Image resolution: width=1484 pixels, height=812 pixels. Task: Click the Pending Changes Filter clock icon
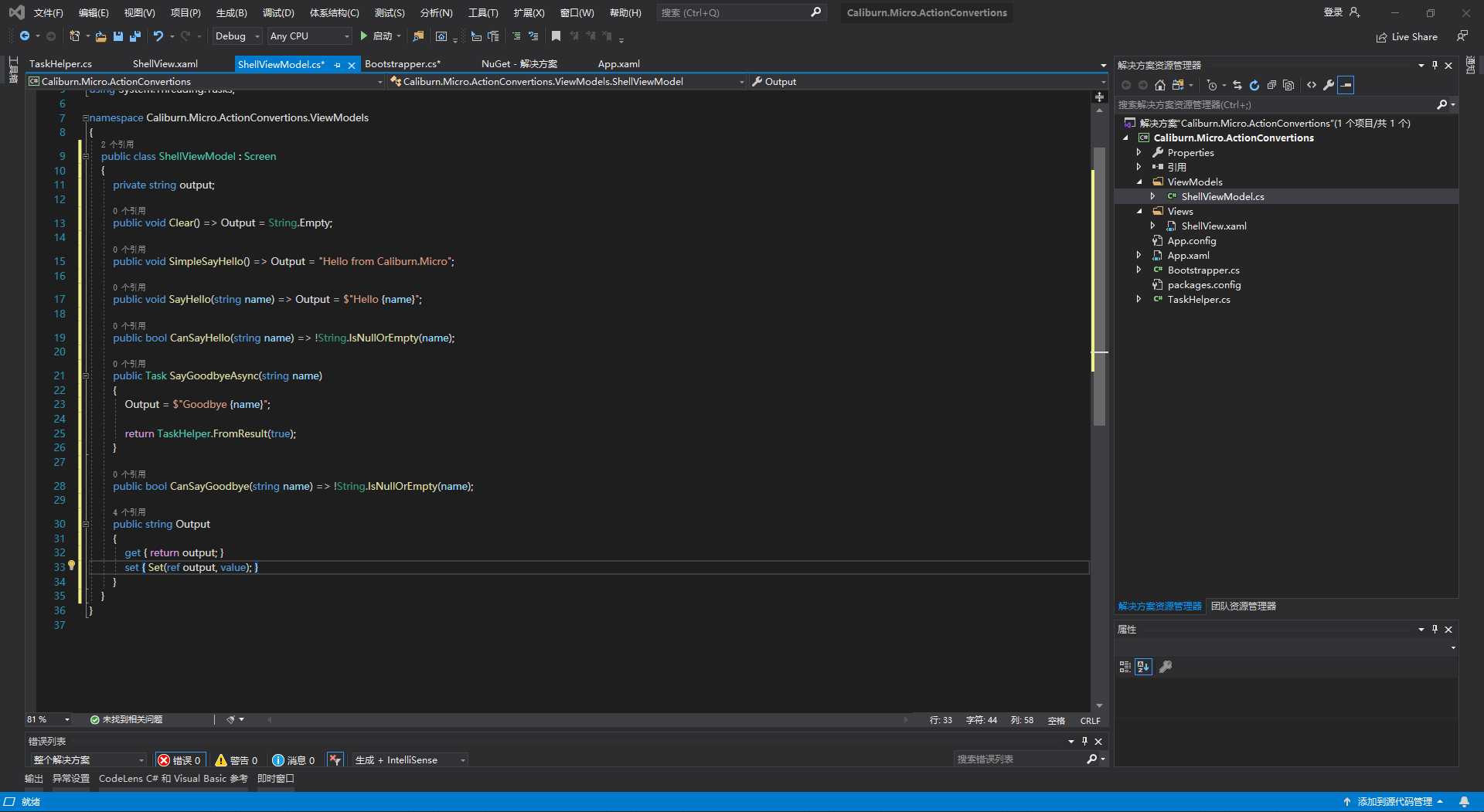point(1212,85)
